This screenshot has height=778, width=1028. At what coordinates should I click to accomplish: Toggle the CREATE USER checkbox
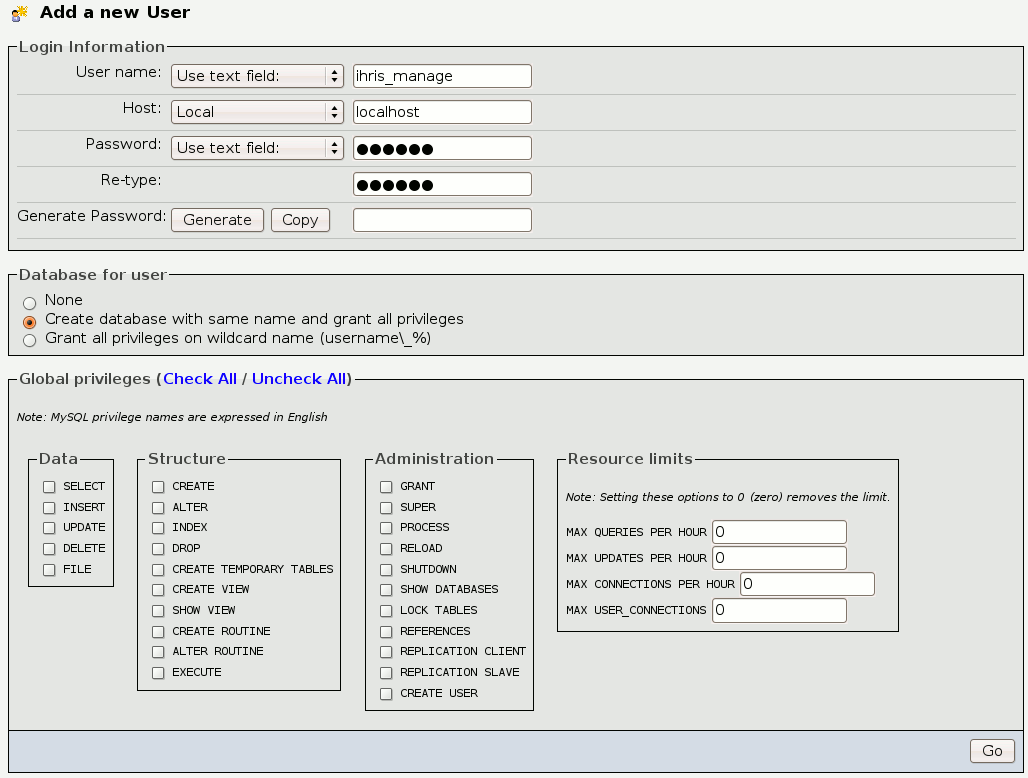click(386, 693)
